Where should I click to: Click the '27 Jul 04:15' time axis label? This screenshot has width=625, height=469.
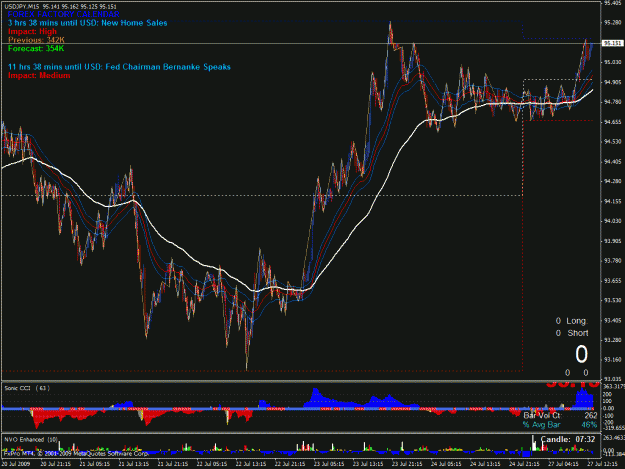pos(564,464)
